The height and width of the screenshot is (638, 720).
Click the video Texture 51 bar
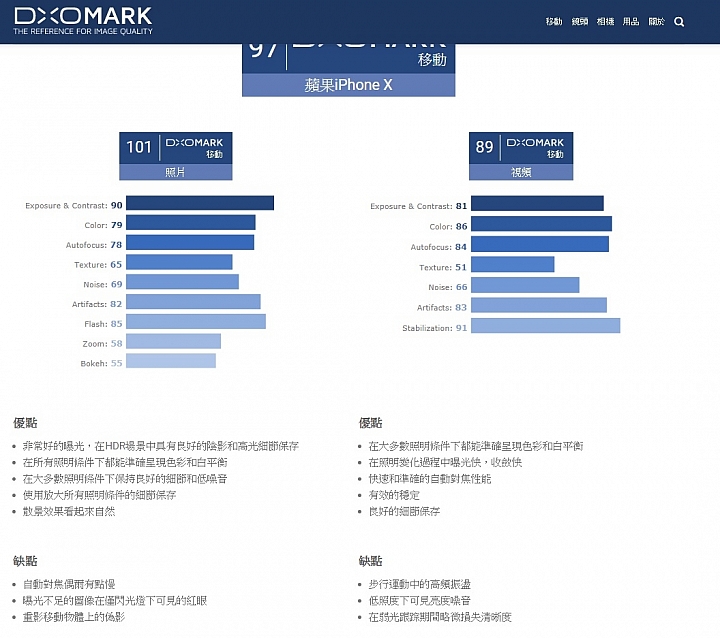[x=512, y=265]
